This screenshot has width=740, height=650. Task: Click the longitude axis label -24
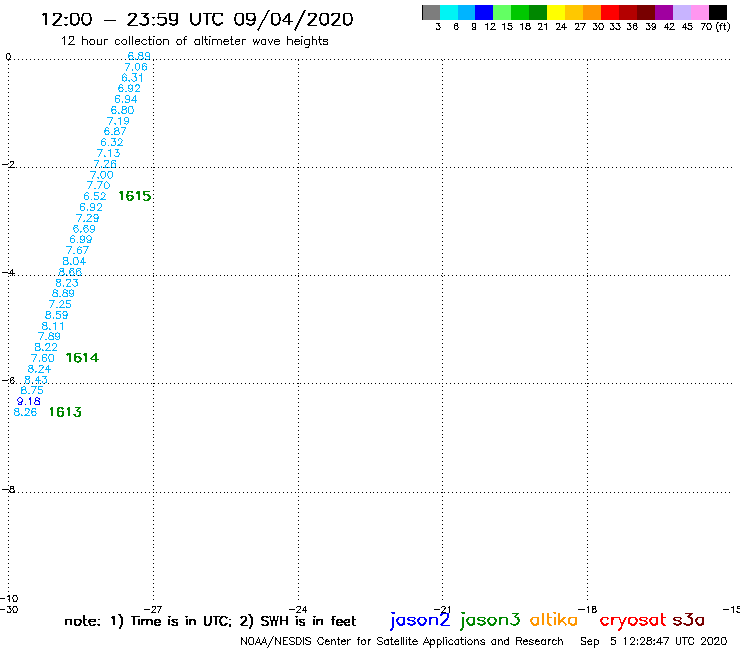pyautogui.click(x=298, y=609)
